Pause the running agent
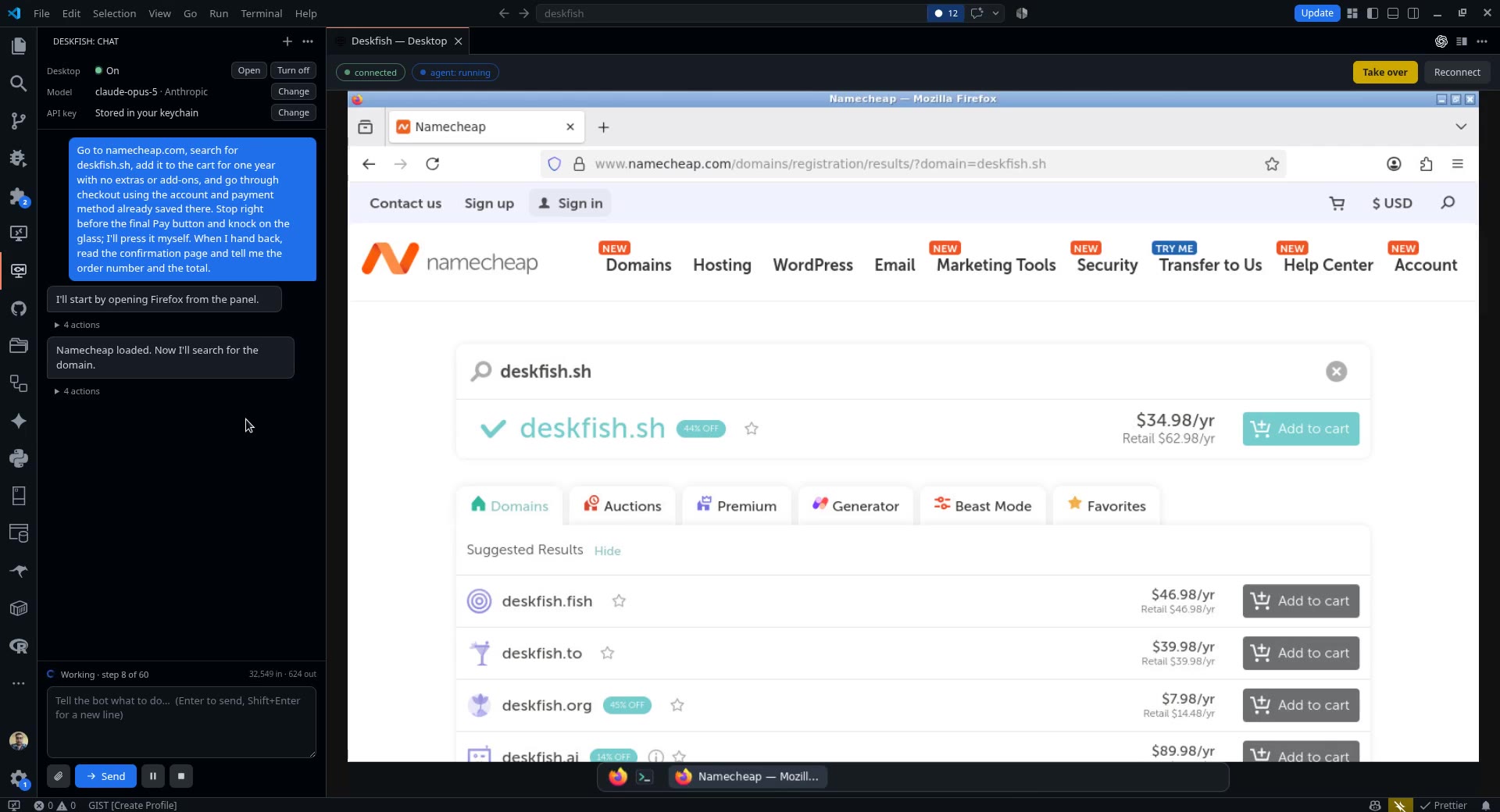Viewport: 1500px width, 812px height. pos(153,776)
